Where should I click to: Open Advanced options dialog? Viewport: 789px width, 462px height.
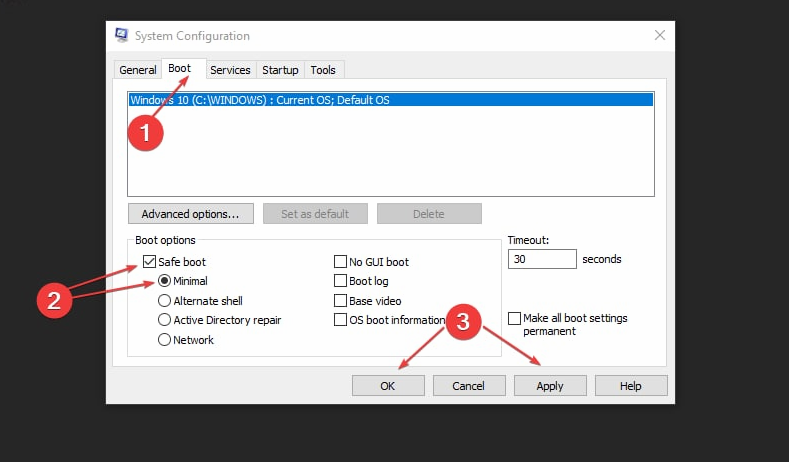(x=191, y=214)
